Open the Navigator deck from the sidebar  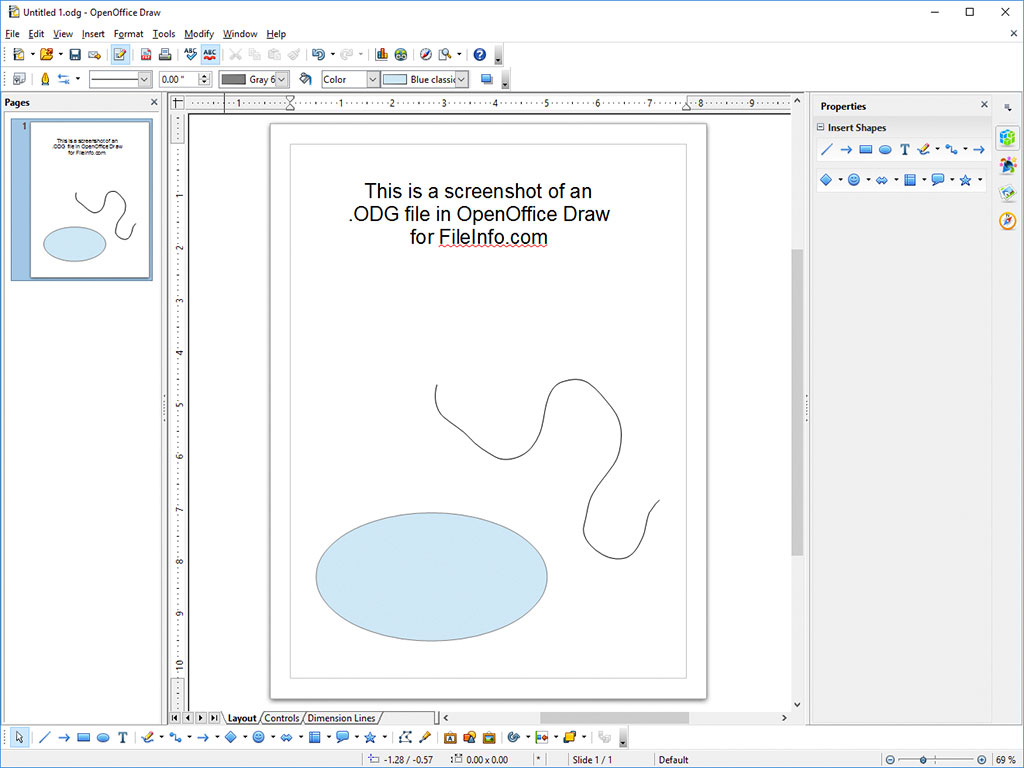click(1007, 221)
